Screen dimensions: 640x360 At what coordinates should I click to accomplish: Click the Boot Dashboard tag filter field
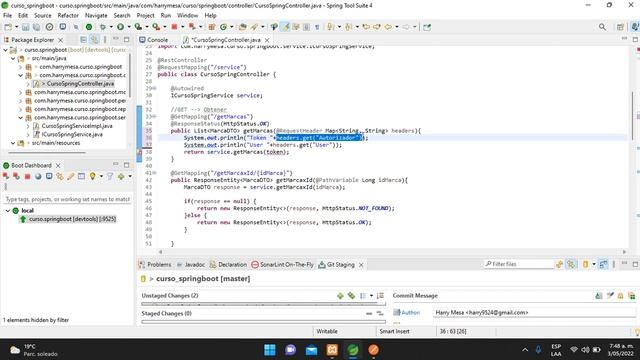click(x=67, y=199)
